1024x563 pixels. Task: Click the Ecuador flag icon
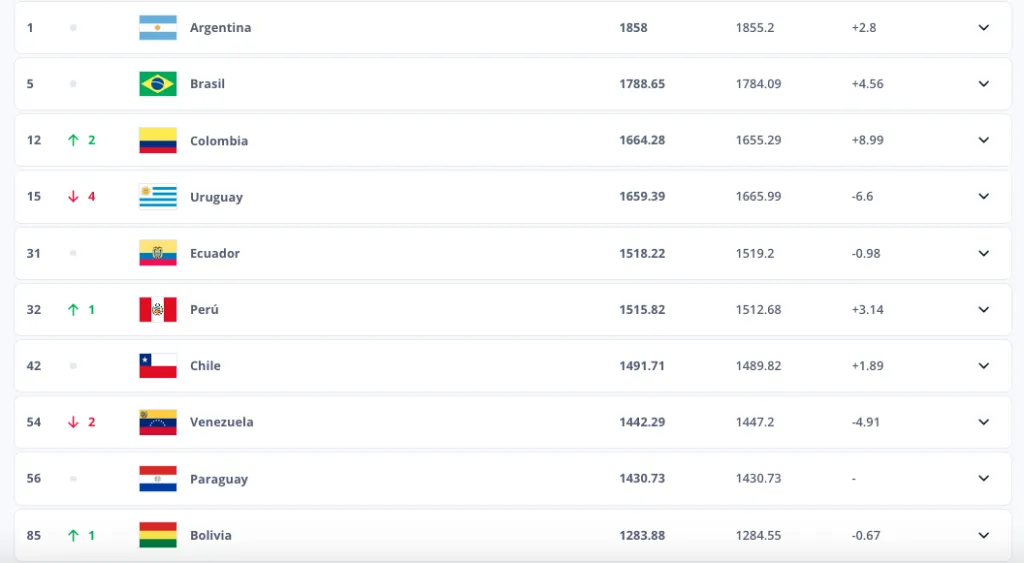158,253
